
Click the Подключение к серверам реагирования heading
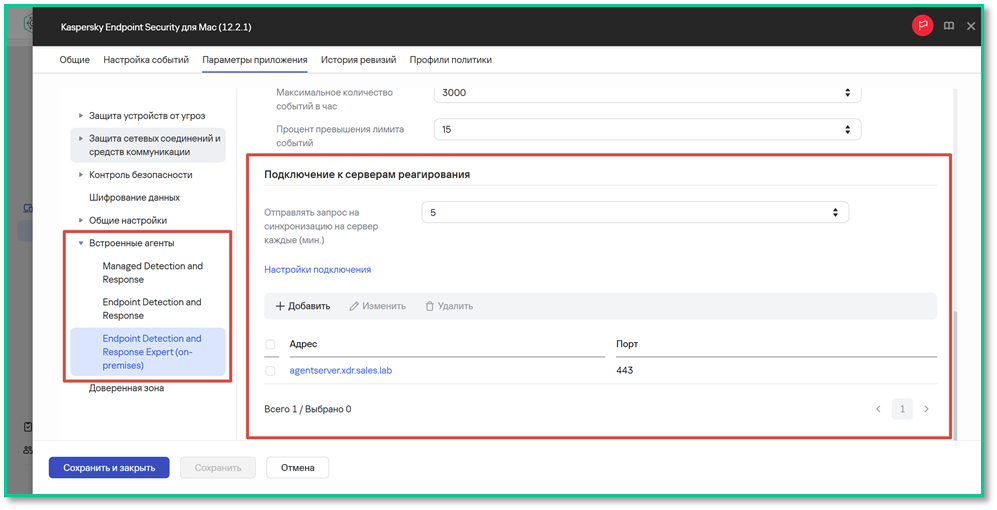[x=367, y=174]
